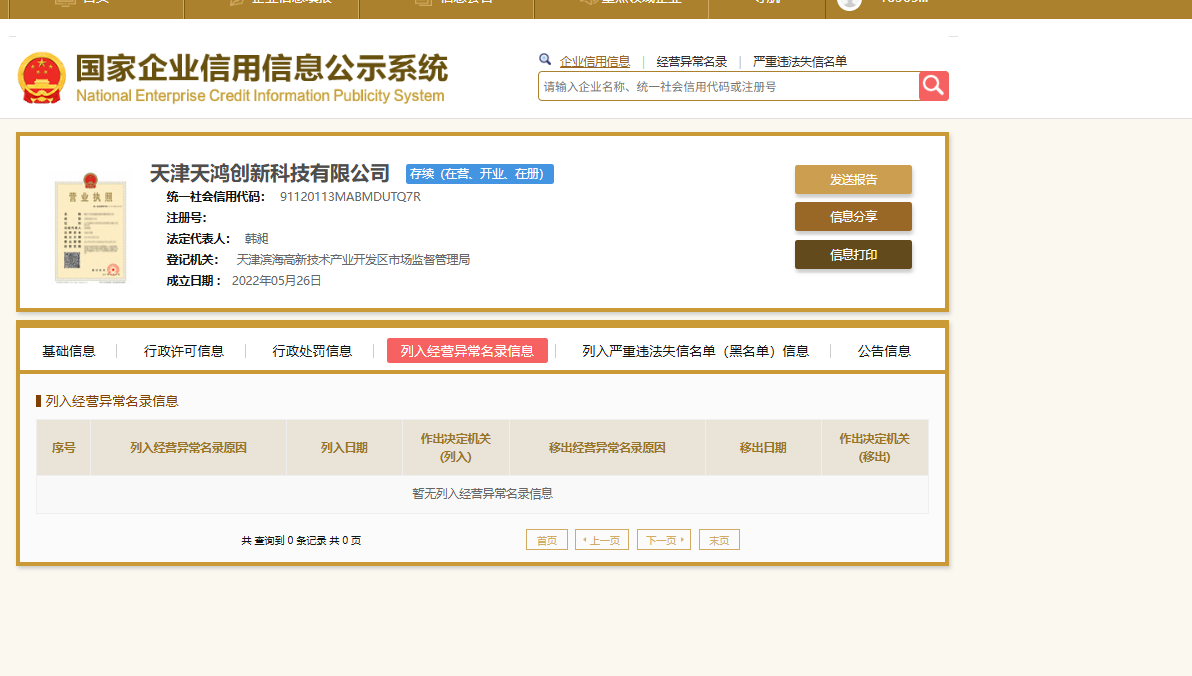The height and width of the screenshot is (676, 1192).
Task: Switch to the 行政处罚信息 tab
Action: coord(312,351)
